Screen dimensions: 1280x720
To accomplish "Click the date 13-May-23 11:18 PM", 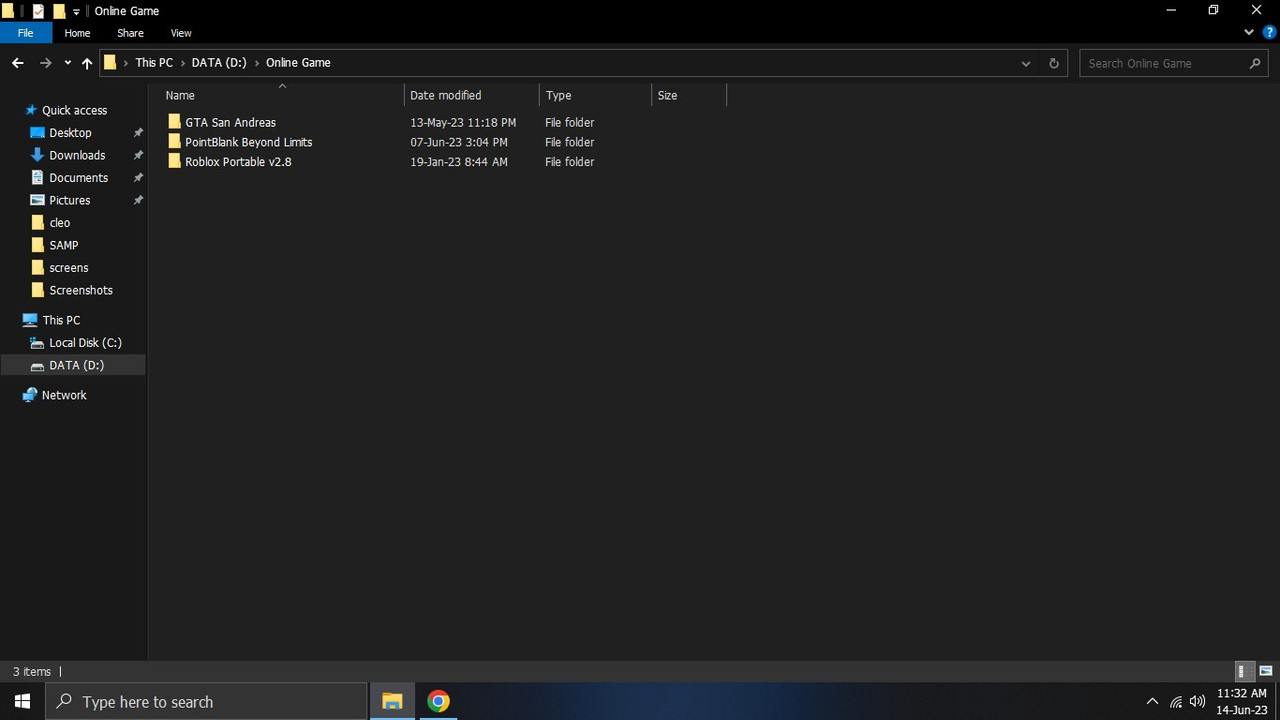I will point(463,123).
